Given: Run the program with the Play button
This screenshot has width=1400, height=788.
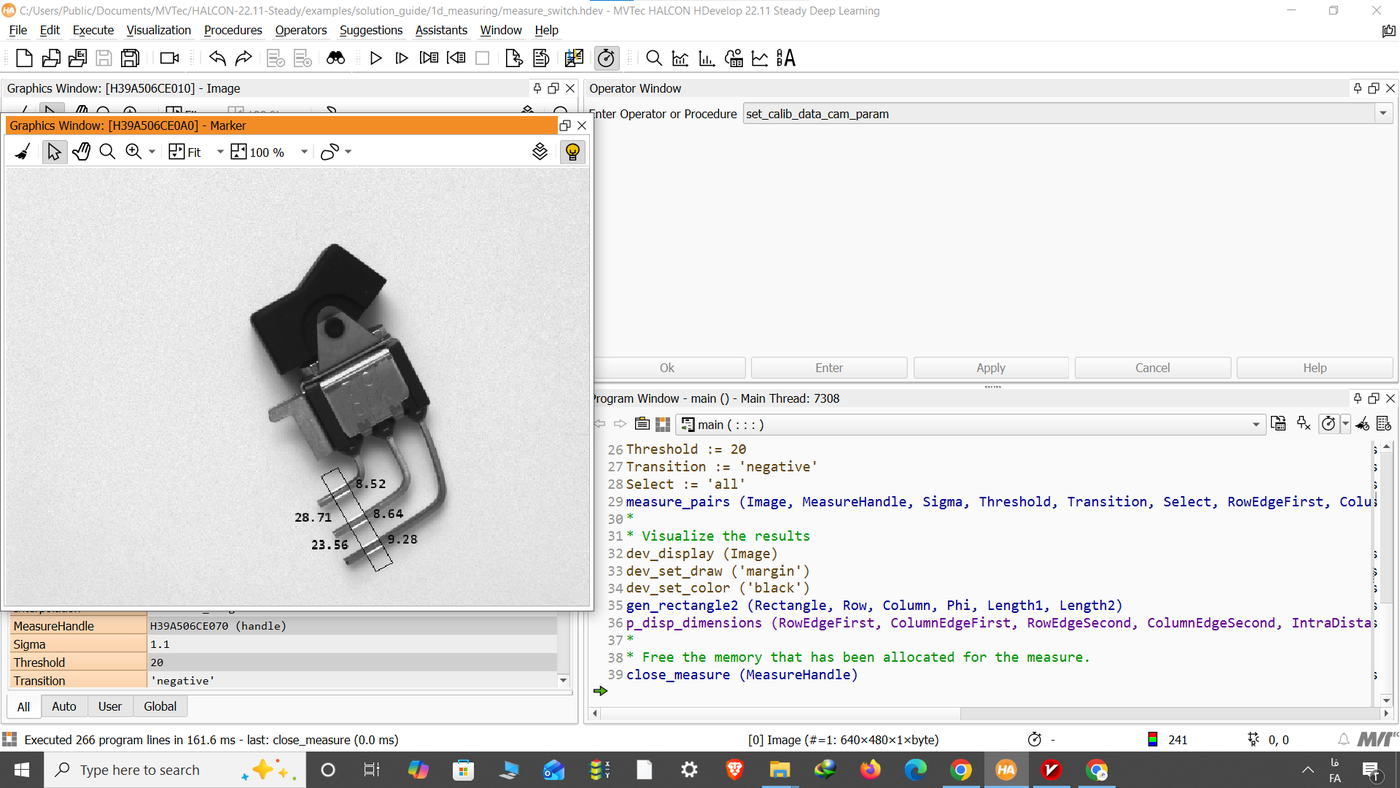Looking at the screenshot, I should tap(375, 58).
